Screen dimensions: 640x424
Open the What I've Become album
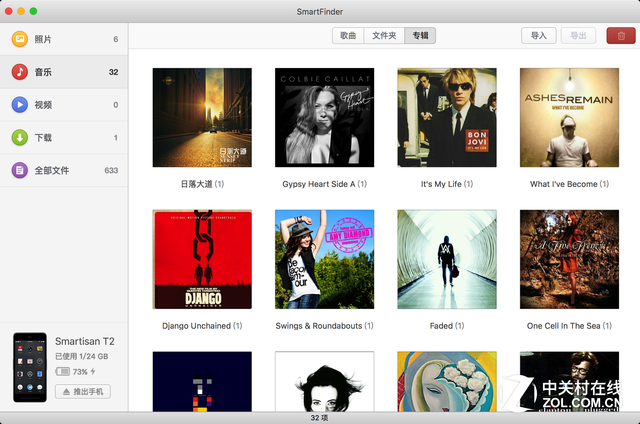(x=569, y=117)
